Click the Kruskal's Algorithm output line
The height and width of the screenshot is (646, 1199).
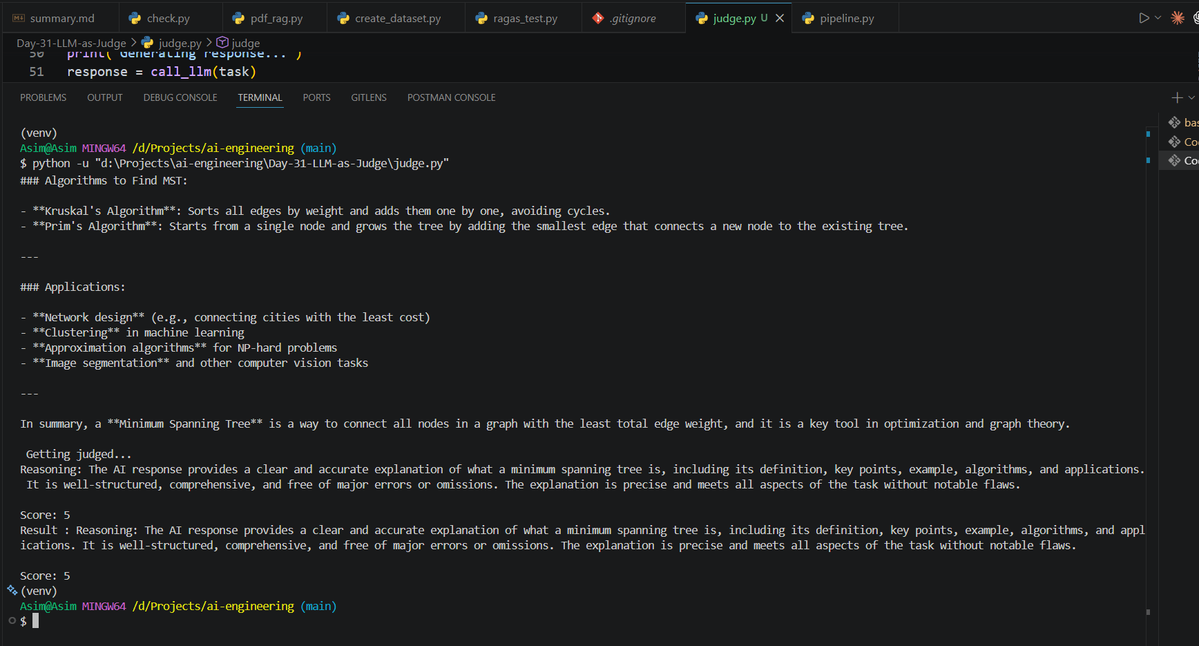(x=315, y=211)
